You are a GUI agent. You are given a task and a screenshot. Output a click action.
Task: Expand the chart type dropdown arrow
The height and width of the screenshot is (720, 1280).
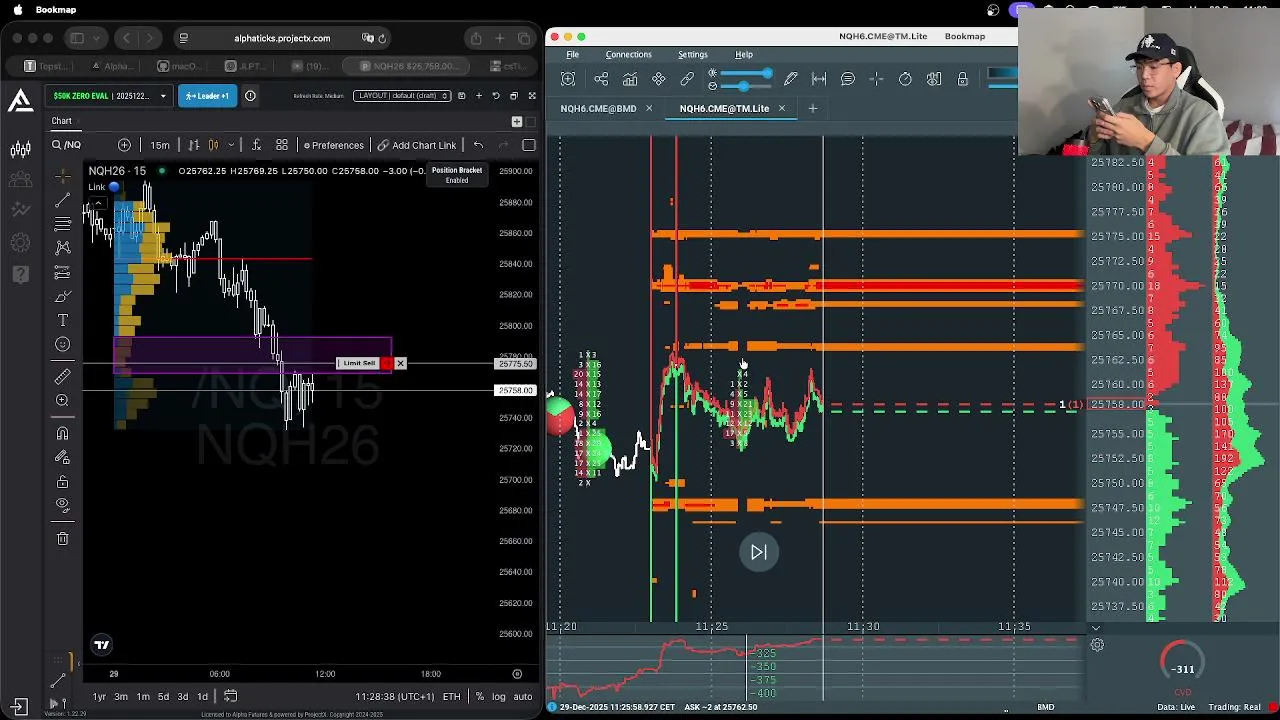click(231, 145)
